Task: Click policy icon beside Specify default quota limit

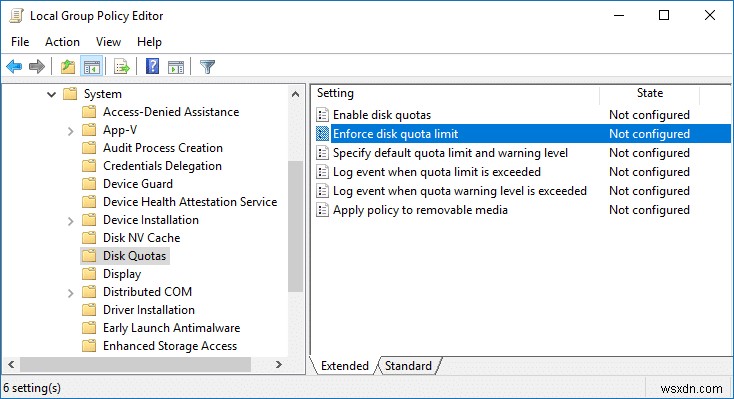Action: click(323, 153)
